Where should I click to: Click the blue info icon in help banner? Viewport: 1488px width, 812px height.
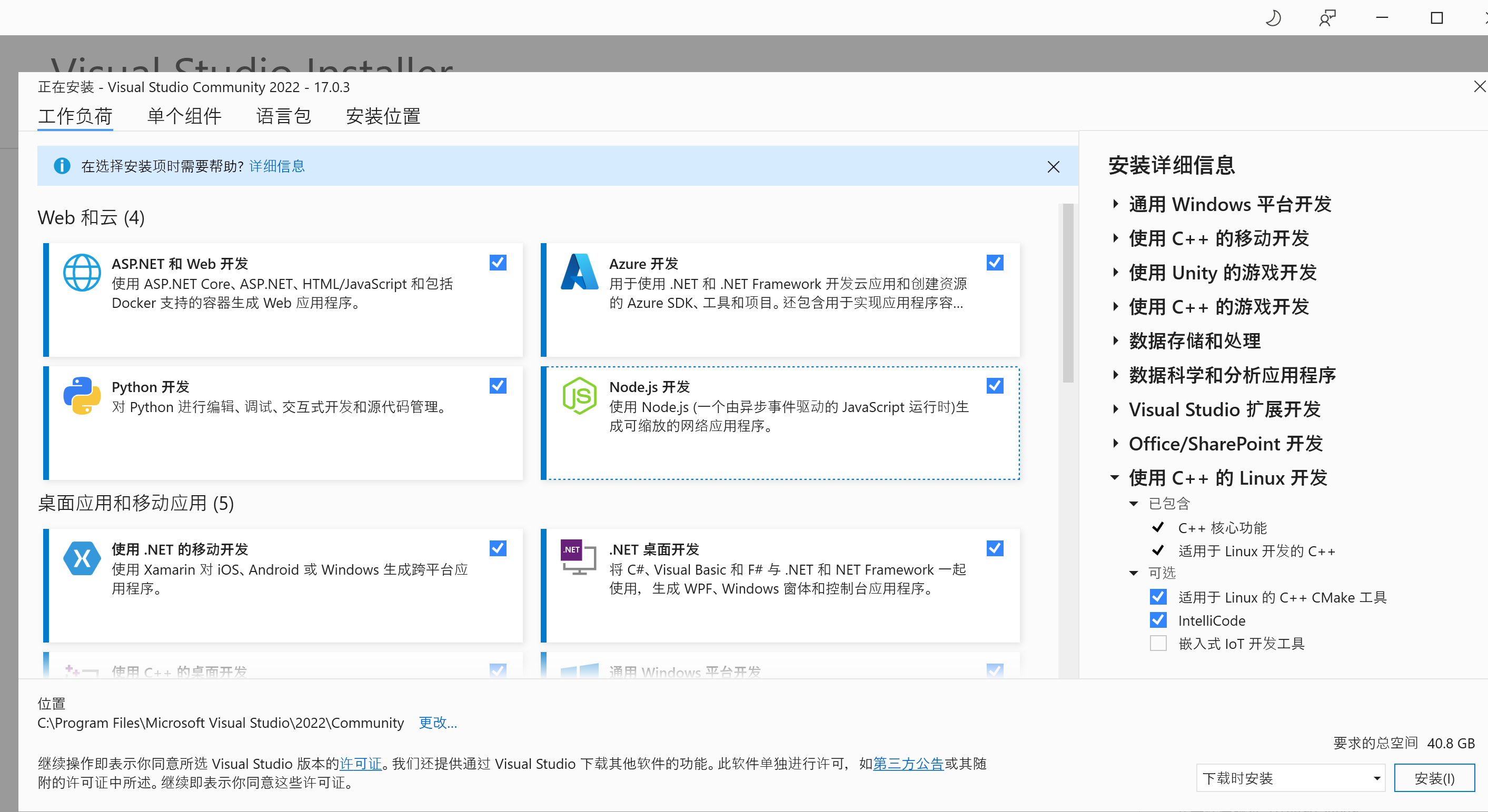coord(62,166)
